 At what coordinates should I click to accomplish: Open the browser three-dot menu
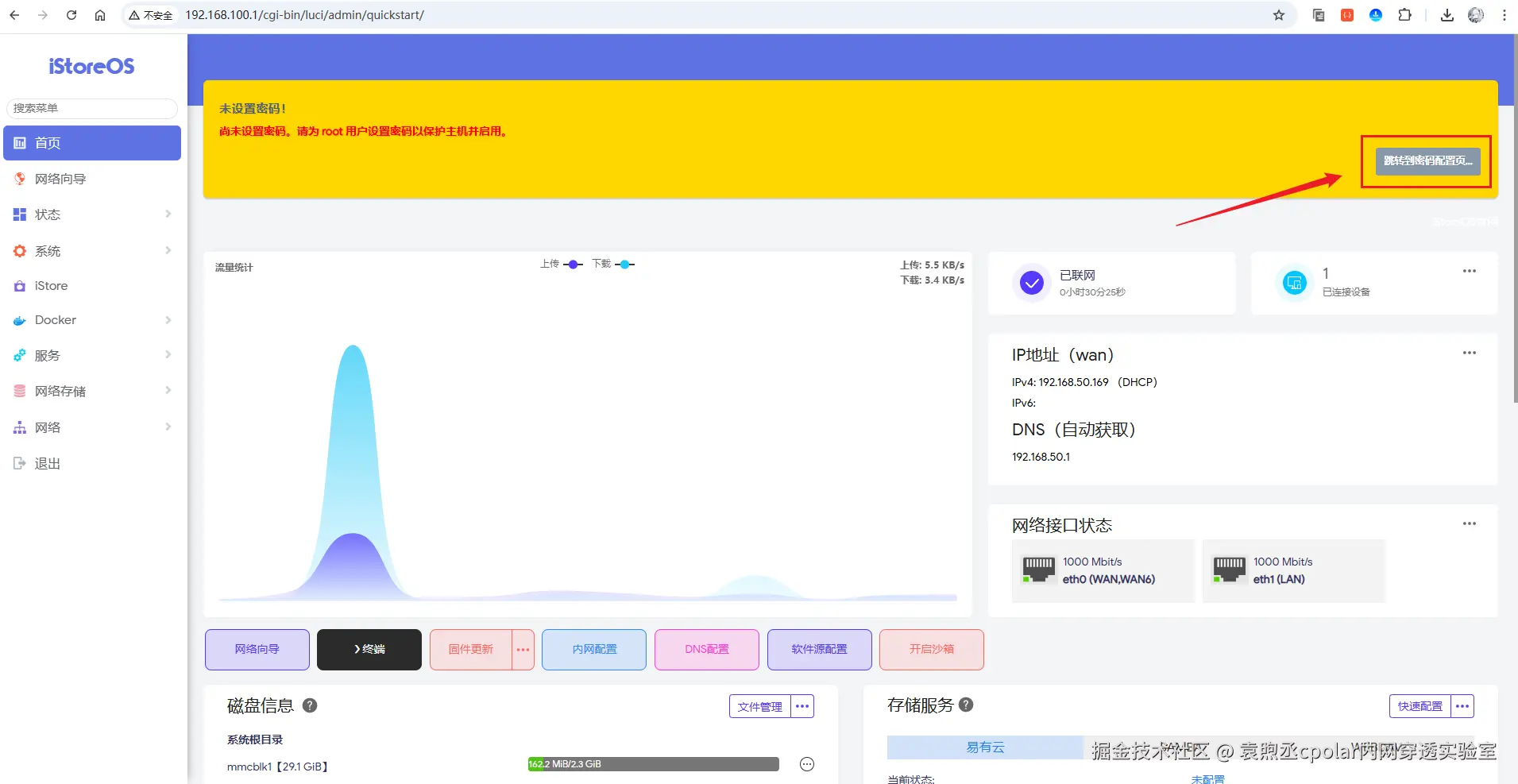[x=1504, y=15]
